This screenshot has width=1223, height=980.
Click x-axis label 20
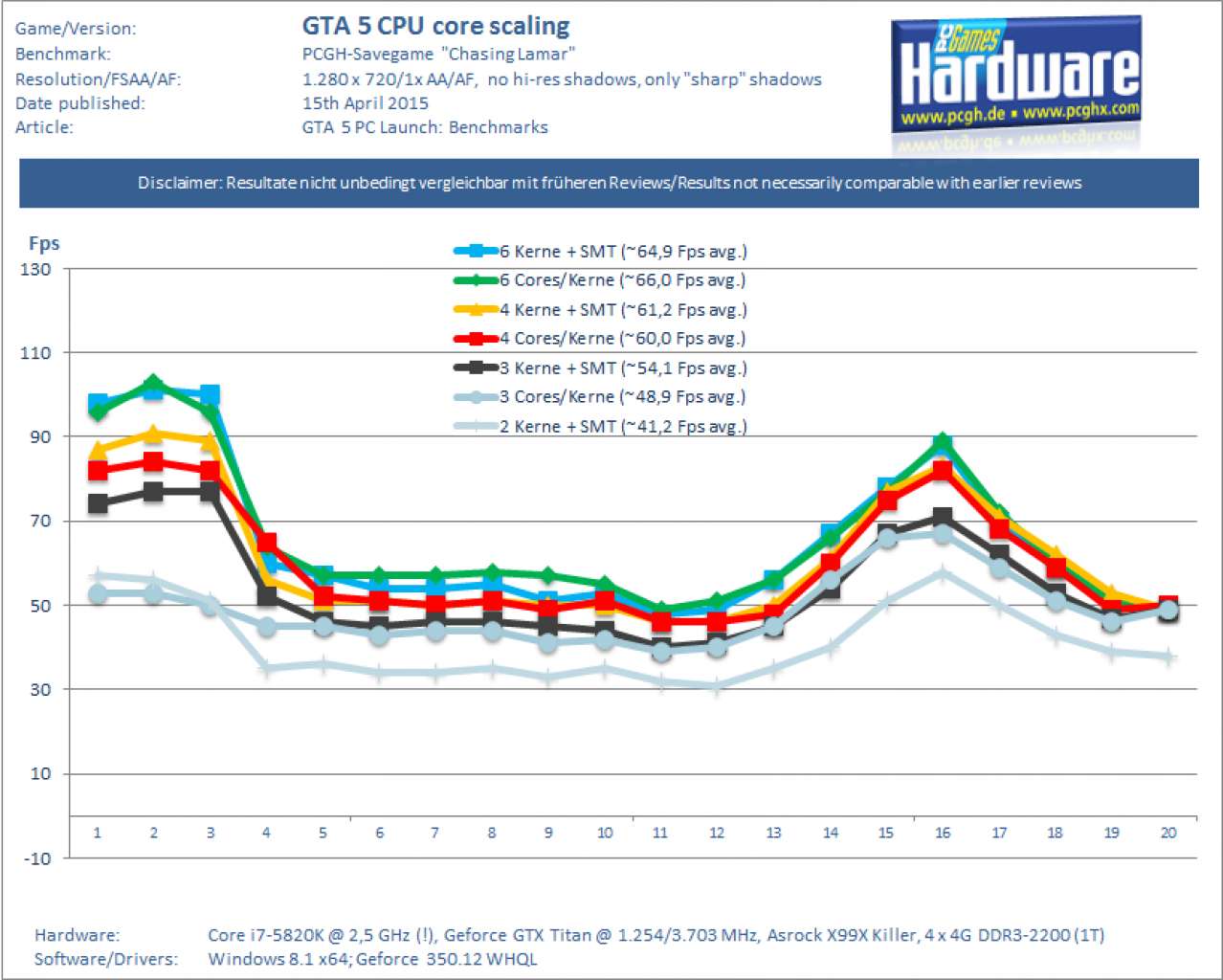click(1168, 833)
